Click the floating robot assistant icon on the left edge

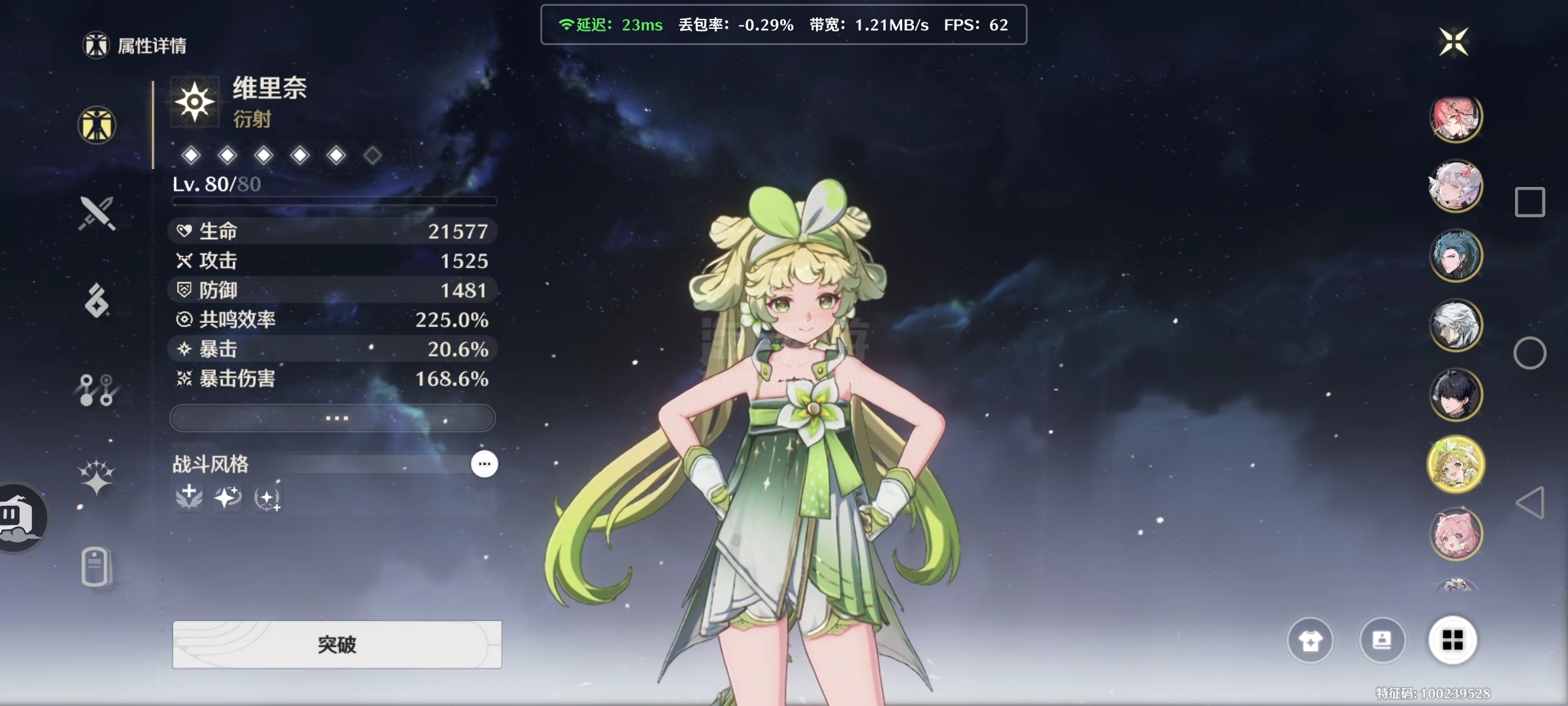point(20,518)
